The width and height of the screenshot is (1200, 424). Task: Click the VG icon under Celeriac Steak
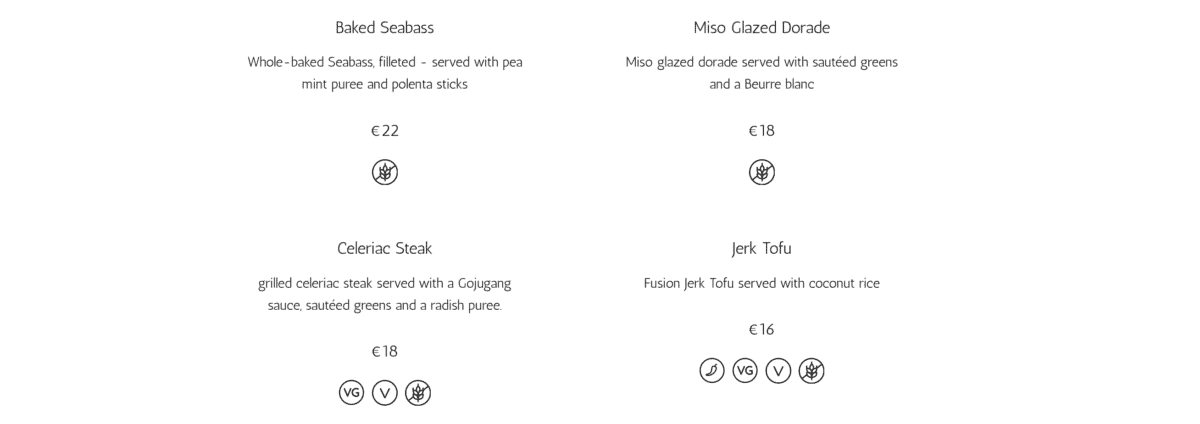(x=351, y=393)
